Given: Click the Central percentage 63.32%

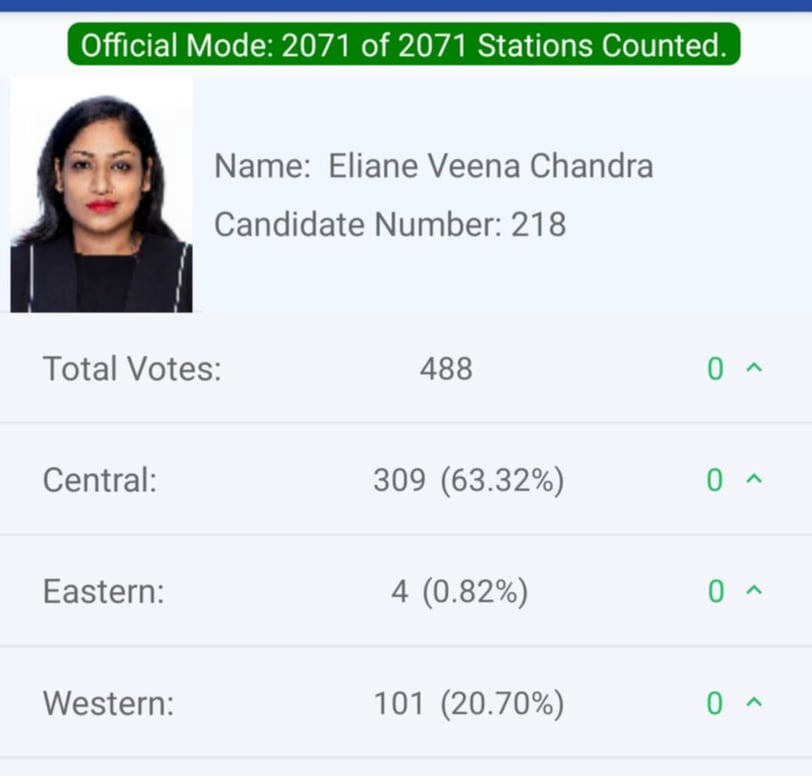Looking at the screenshot, I should tap(502, 480).
